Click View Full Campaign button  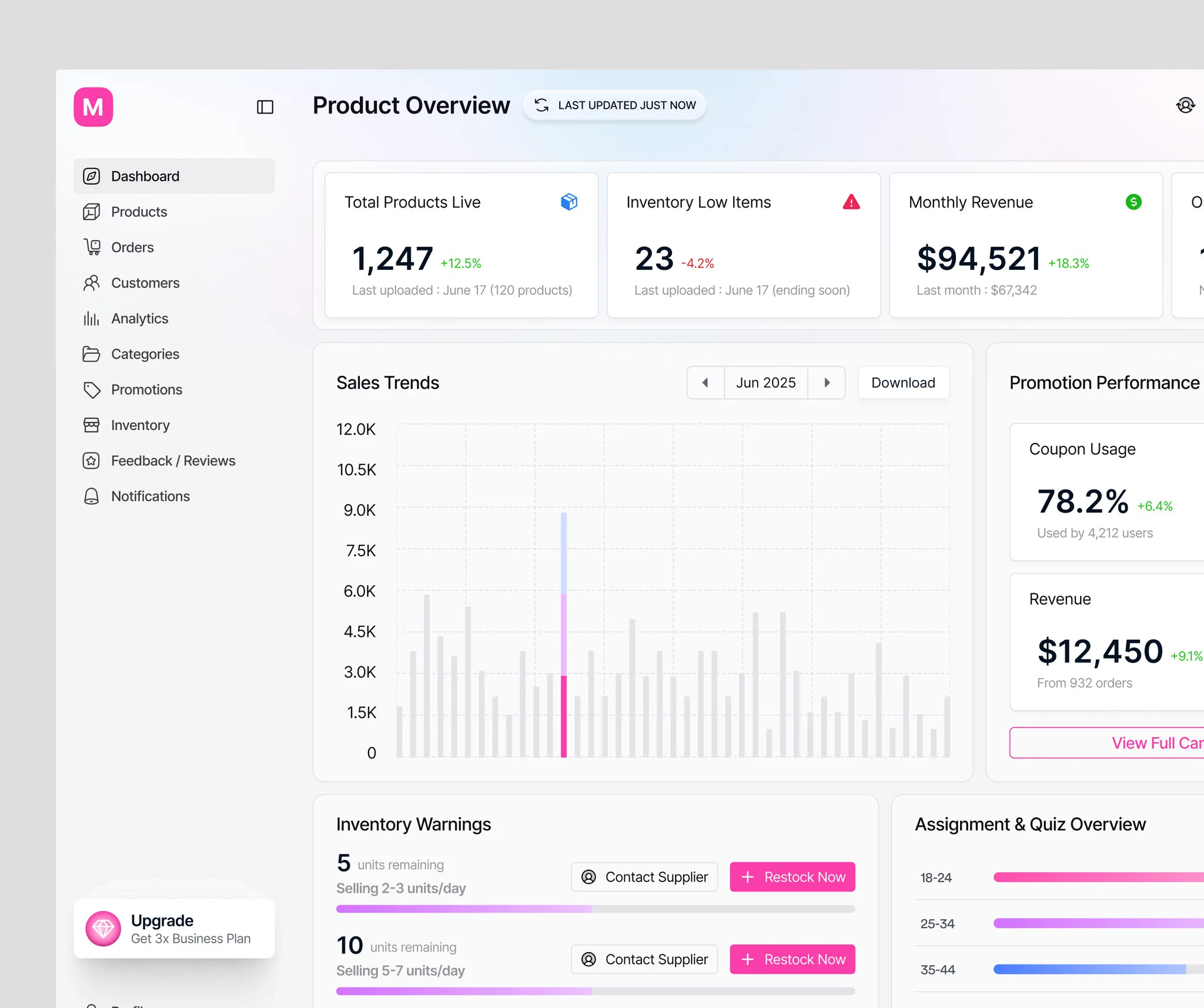pyautogui.click(x=1107, y=743)
